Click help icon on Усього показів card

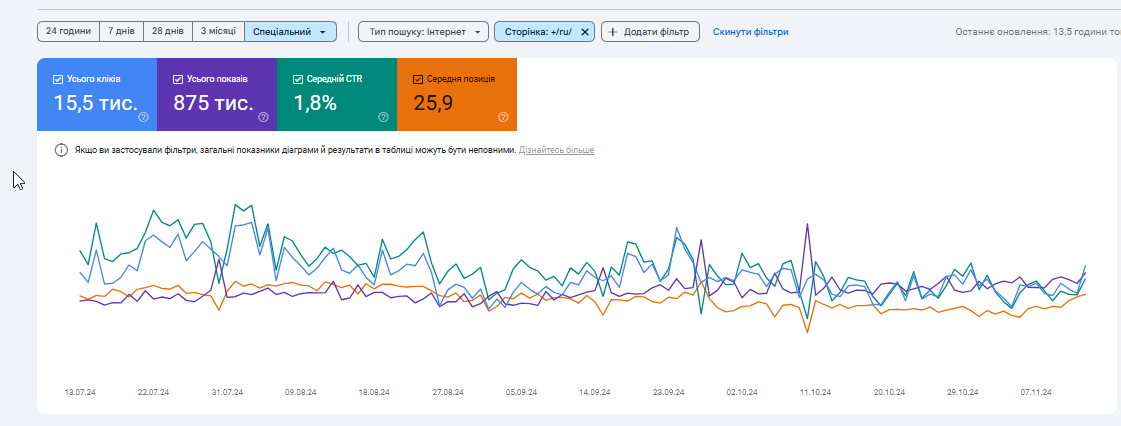[263, 117]
